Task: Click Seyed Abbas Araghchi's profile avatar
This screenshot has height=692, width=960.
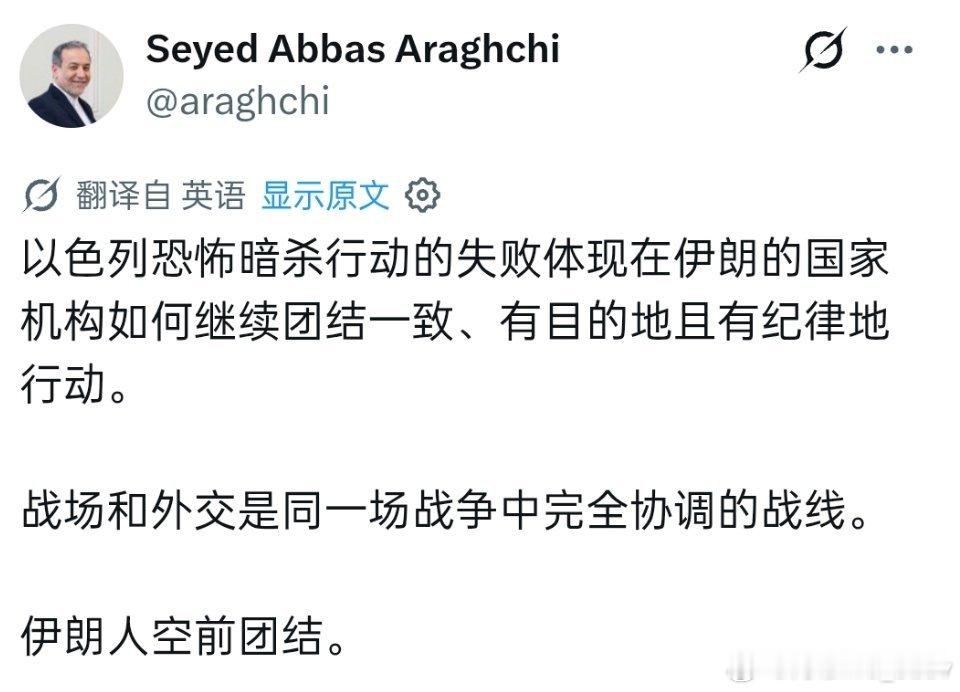Action: point(70,72)
